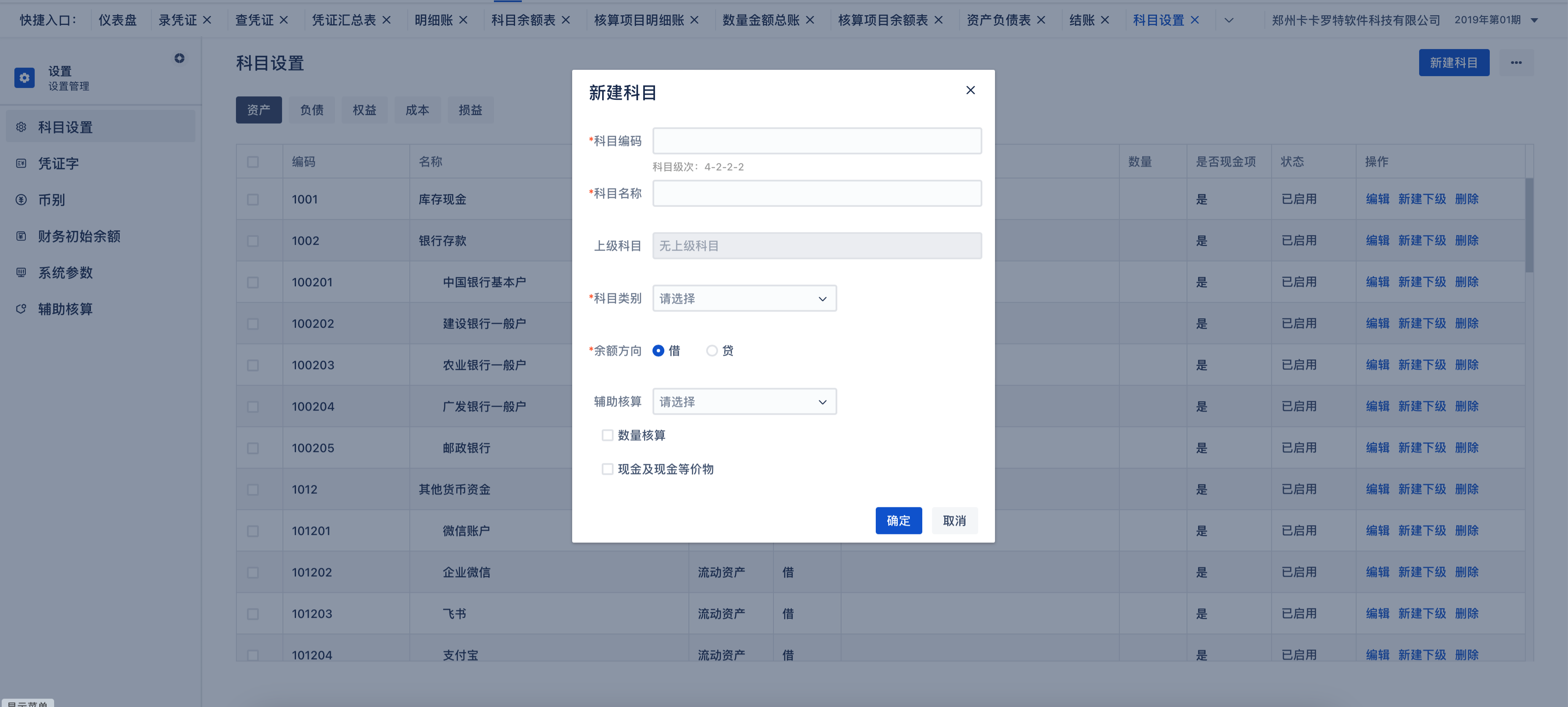The image size is (1568, 707).
Task: Select 币别 from the sidebar
Action: point(52,199)
